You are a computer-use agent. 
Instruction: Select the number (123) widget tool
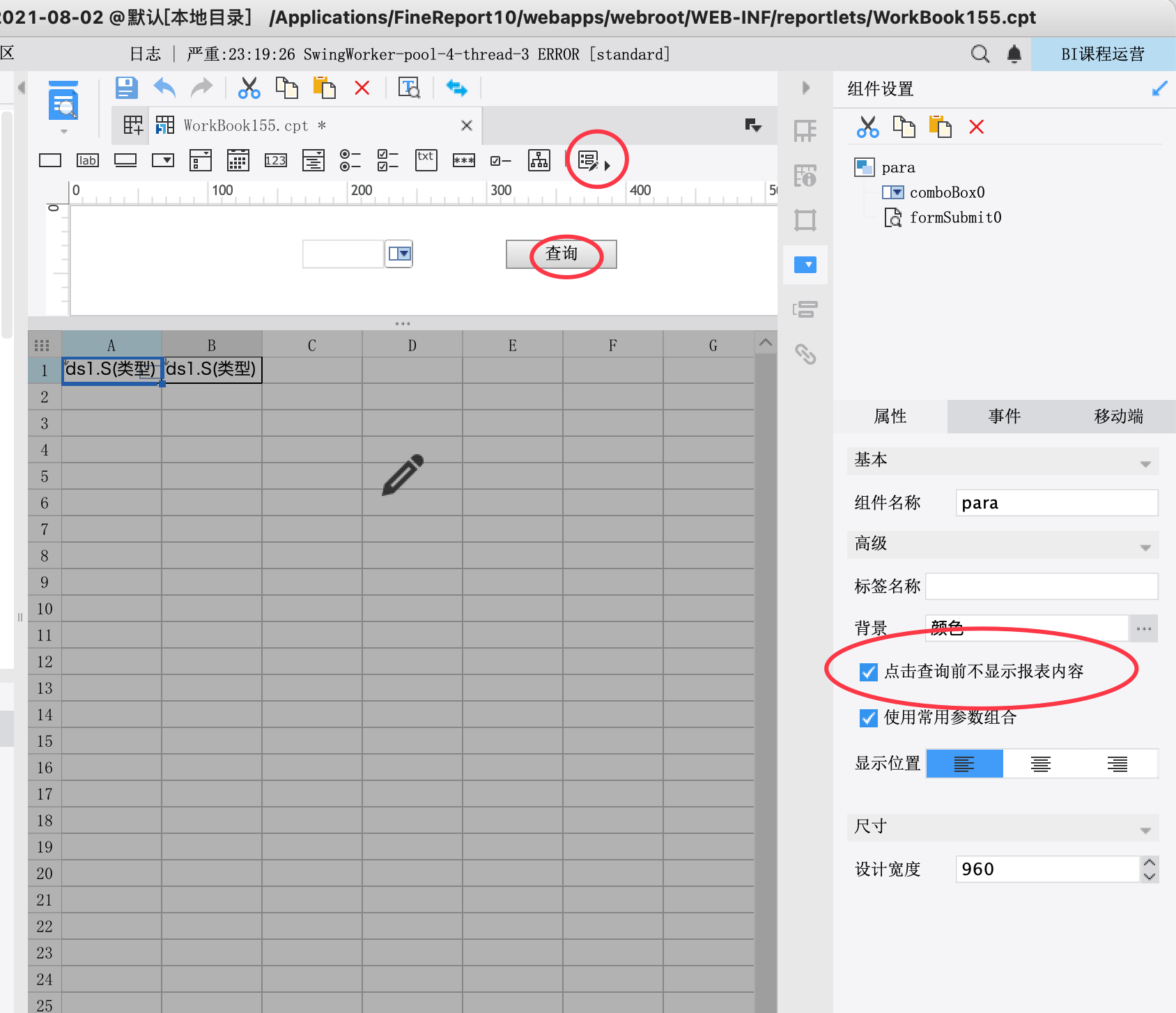click(x=276, y=160)
